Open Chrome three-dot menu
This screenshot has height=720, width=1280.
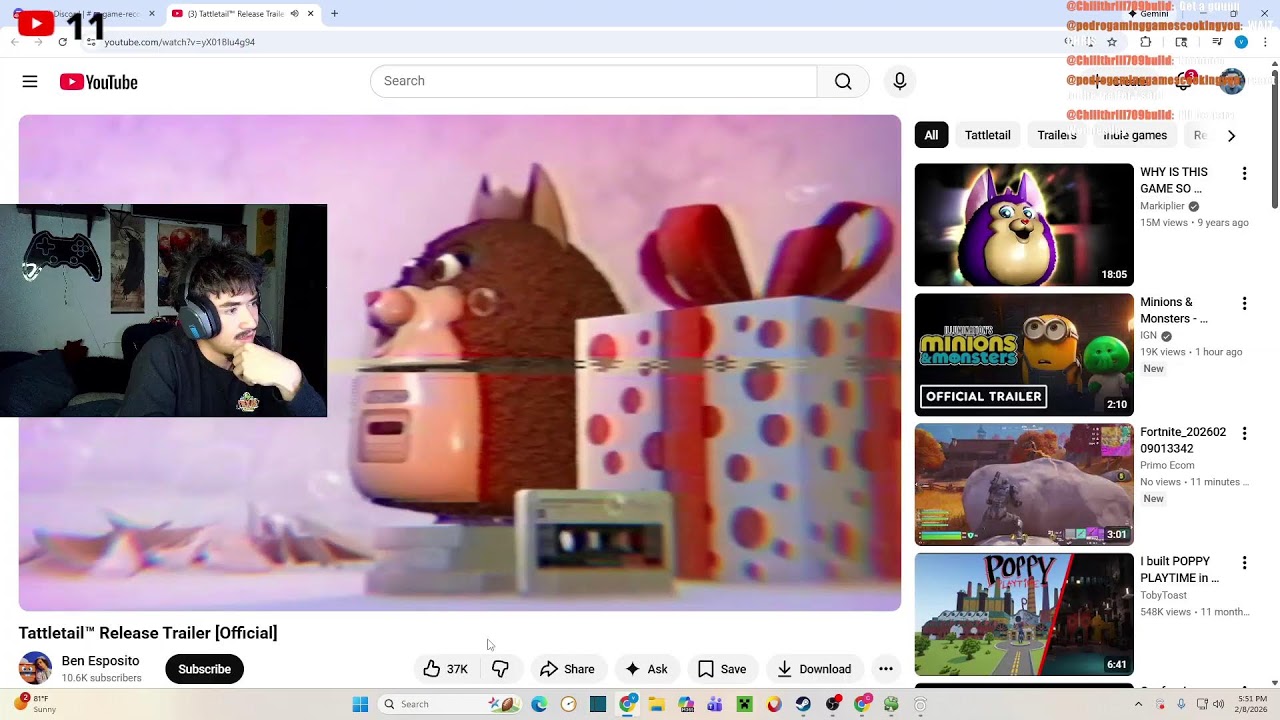pyautogui.click(x=1265, y=42)
